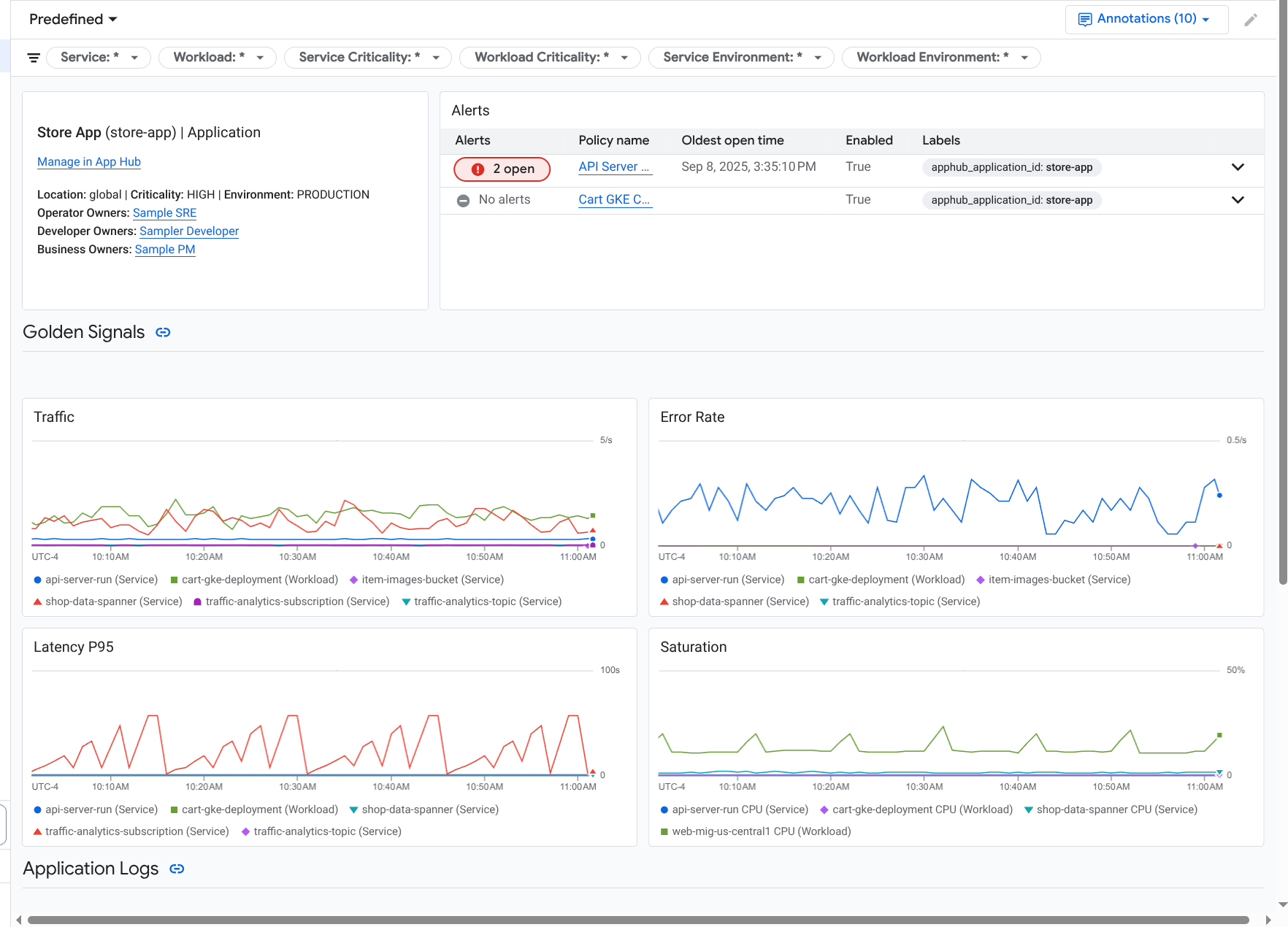Image resolution: width=1288 pixels, height=927 pixels.
Task: Click the '2 open' alert badge
Action: coord(502,169)
